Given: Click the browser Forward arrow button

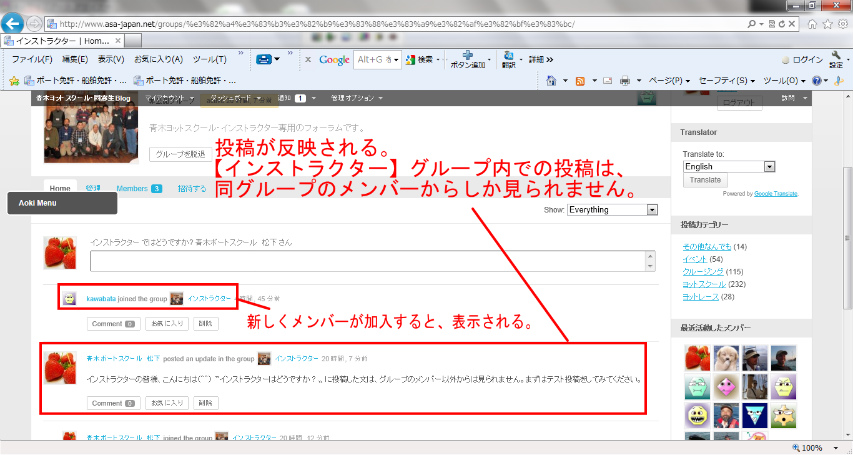Looking at the screenshot, I should 34,24.
